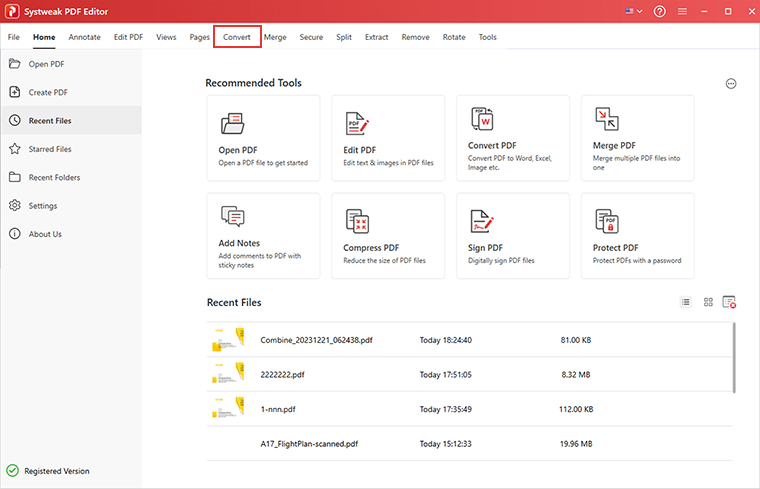Clear the recent files list
Screen dimensions: 760x489
point(729,302)
